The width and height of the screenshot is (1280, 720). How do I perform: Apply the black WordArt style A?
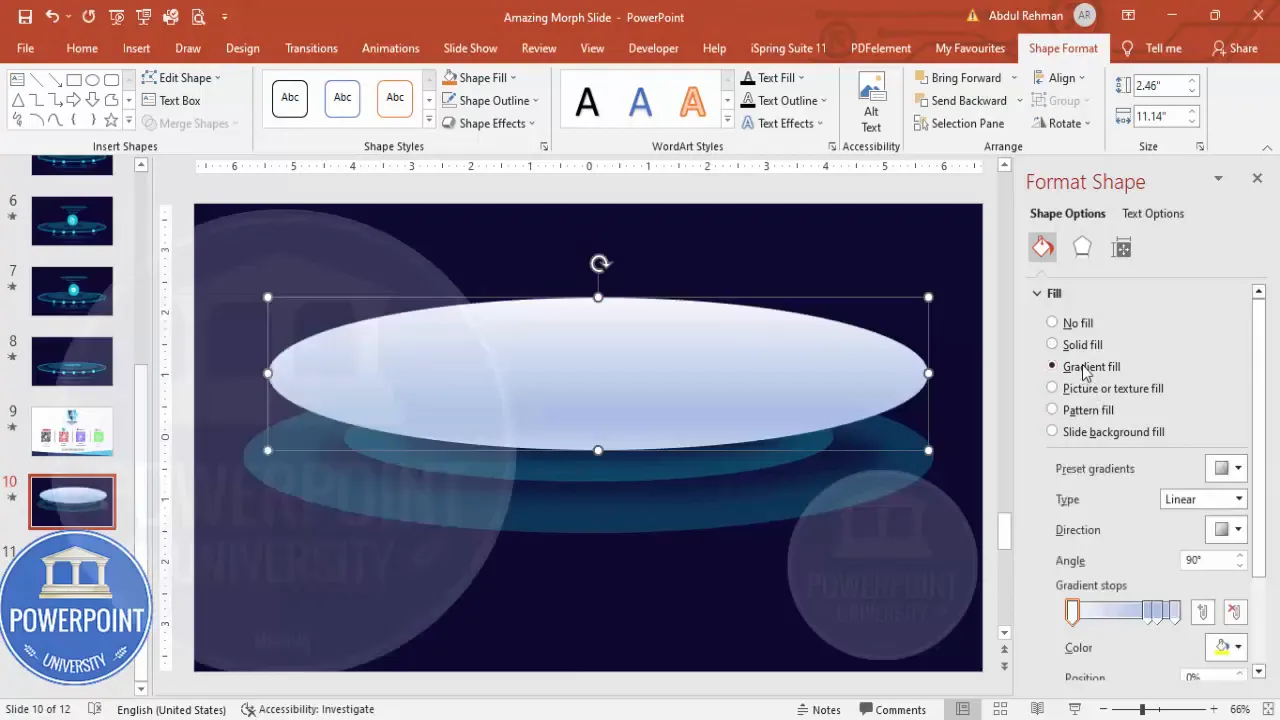click(587, 101)
